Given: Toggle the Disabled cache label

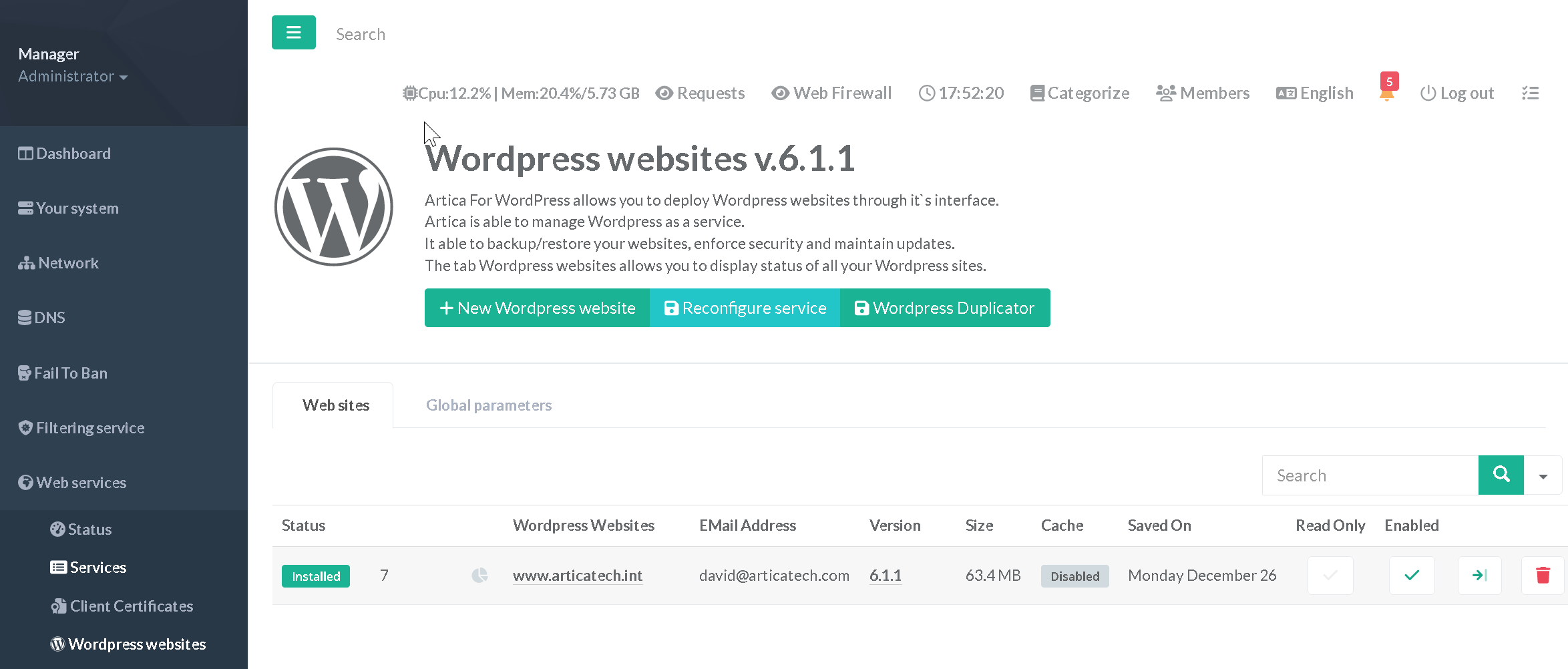Looking at the screenshot, I should click(x=1074, y=576).
